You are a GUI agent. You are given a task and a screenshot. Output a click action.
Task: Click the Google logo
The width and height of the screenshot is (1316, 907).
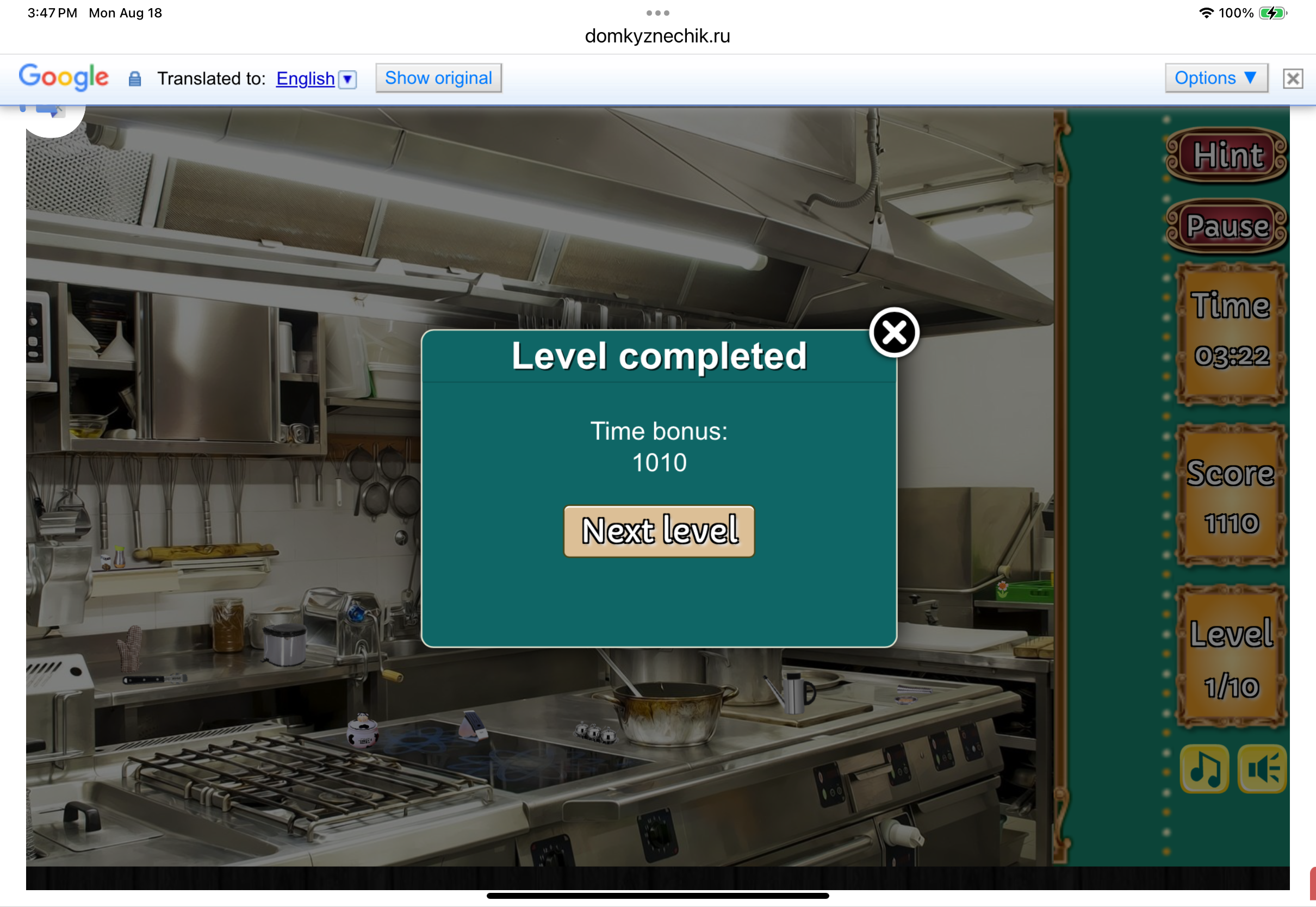(64, 77)
